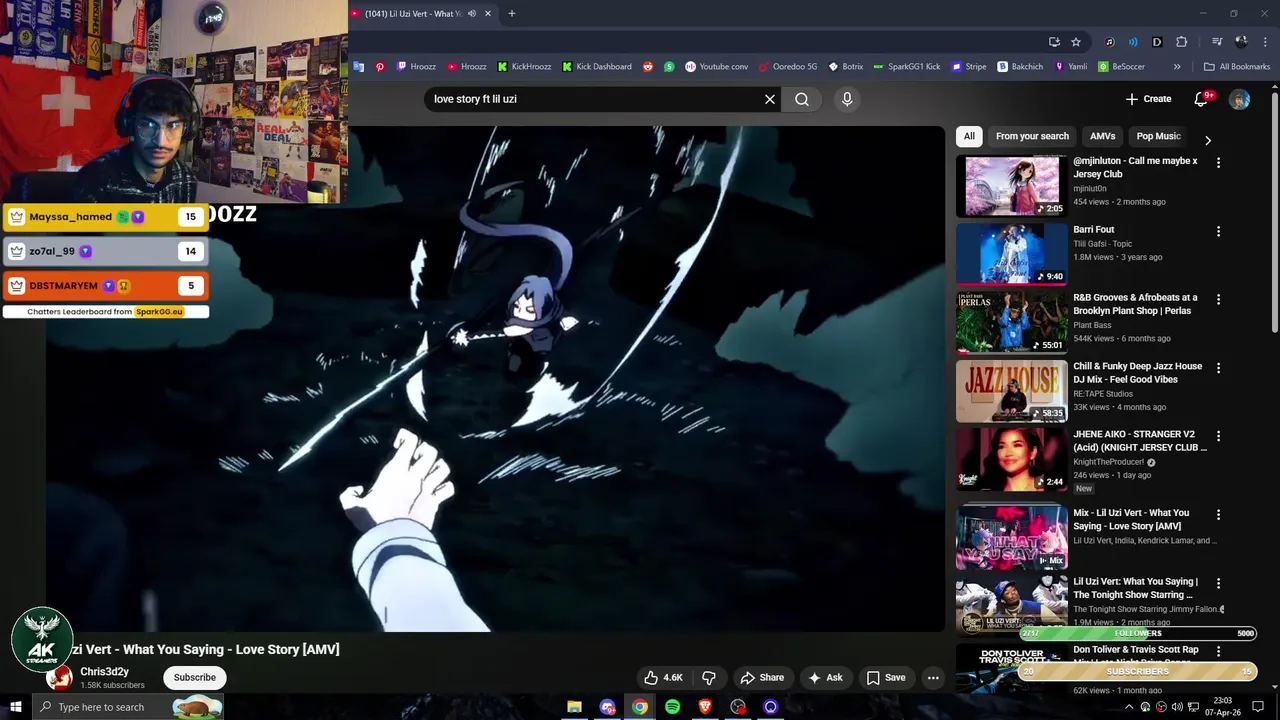
Task: Select the Pop Music filter chip
Action: click(1158, 136)
